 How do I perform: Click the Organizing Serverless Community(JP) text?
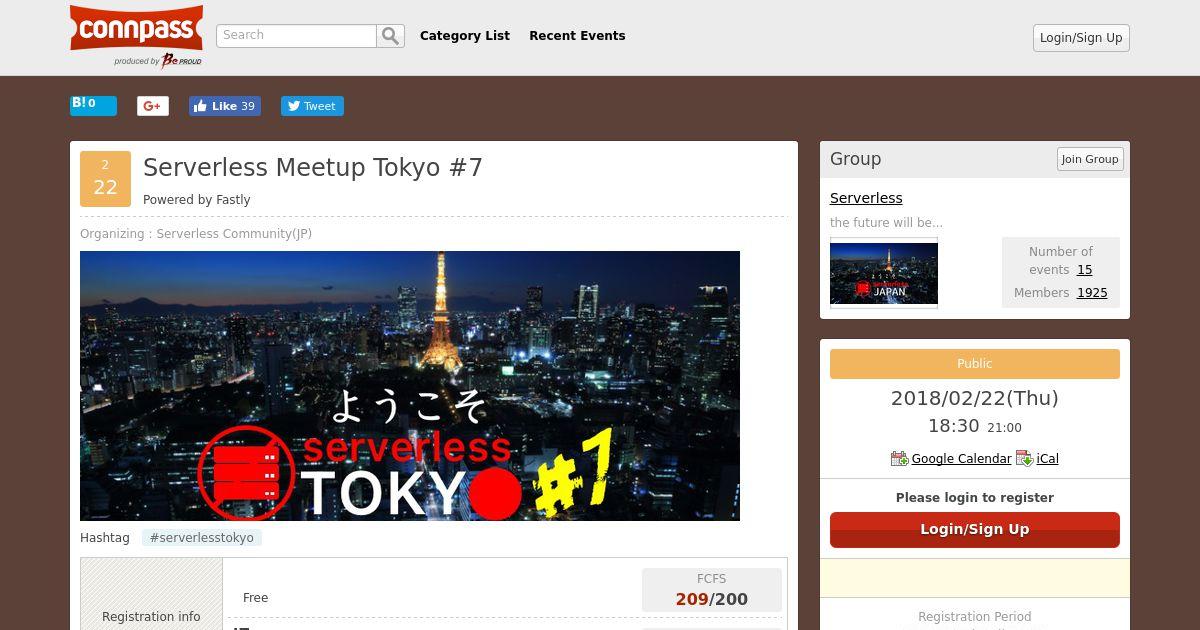196,234
